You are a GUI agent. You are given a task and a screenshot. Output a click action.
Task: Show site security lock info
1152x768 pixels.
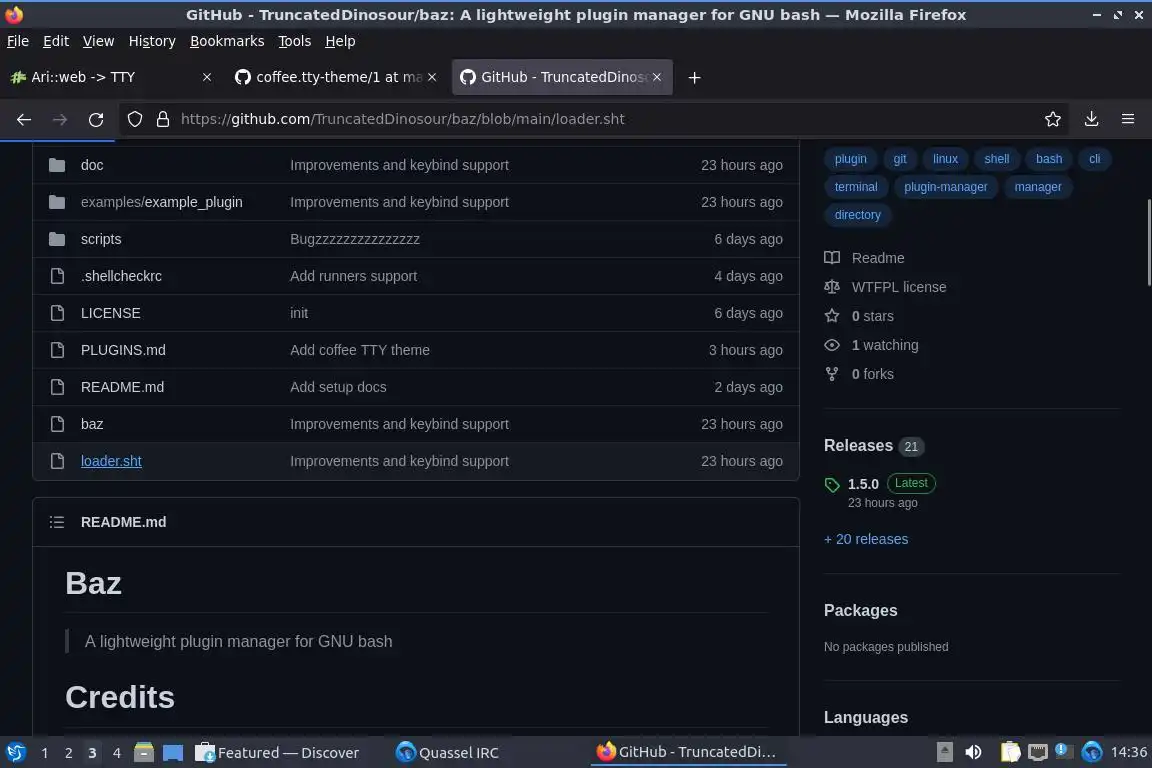click(163, 119)
